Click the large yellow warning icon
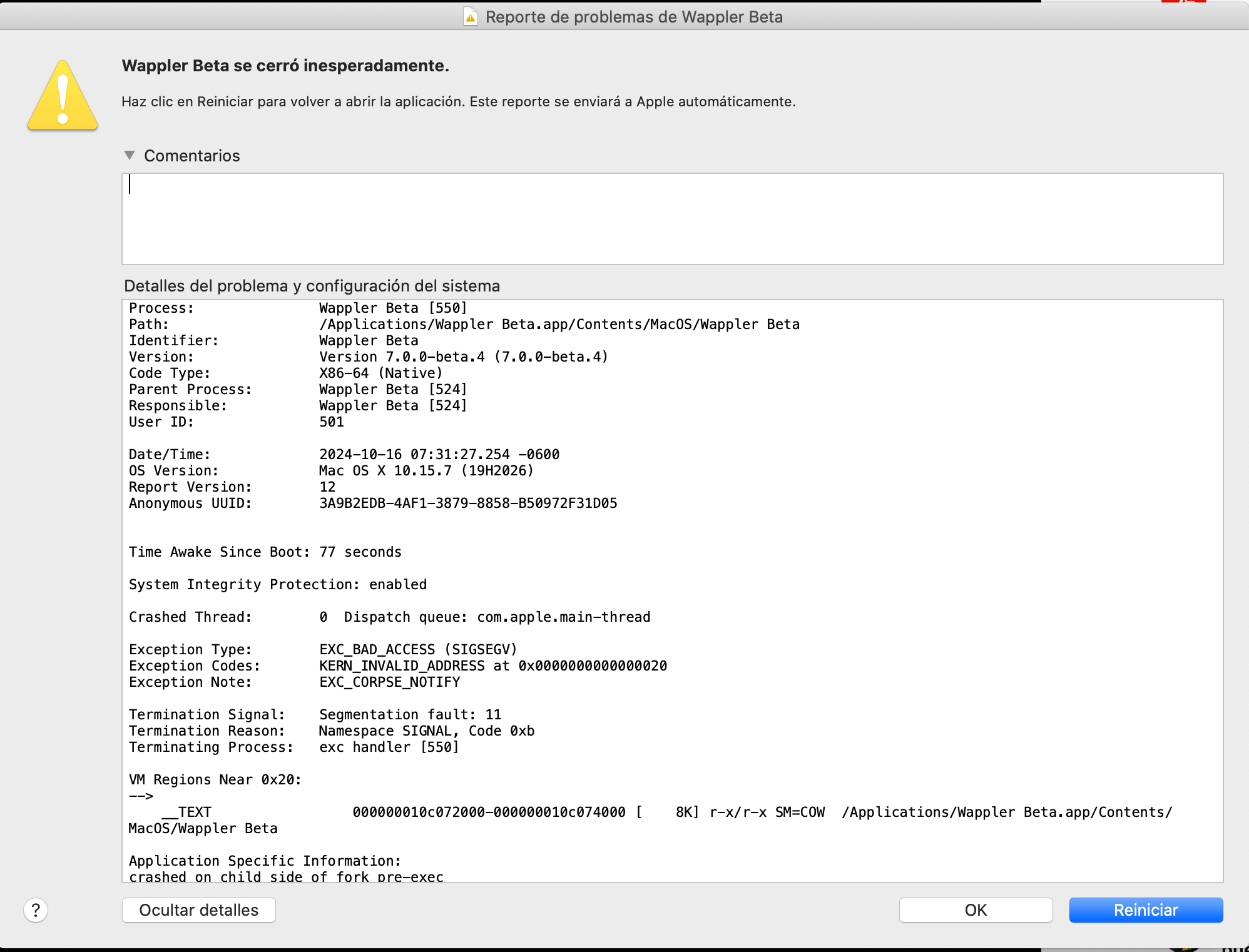1249x952 pixels. pyautogui.click(x=63, y=96)
